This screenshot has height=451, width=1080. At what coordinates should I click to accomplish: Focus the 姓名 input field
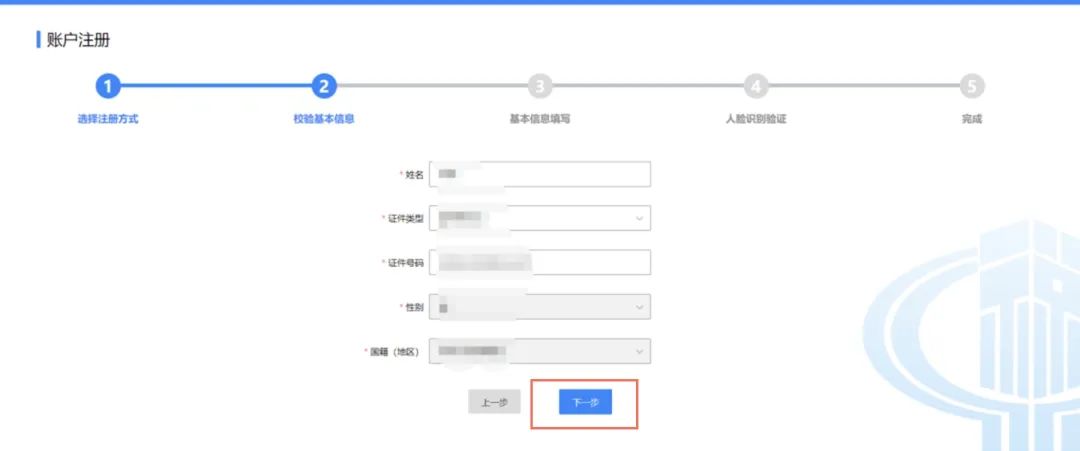pyautogui.click(x=539, y=174)
